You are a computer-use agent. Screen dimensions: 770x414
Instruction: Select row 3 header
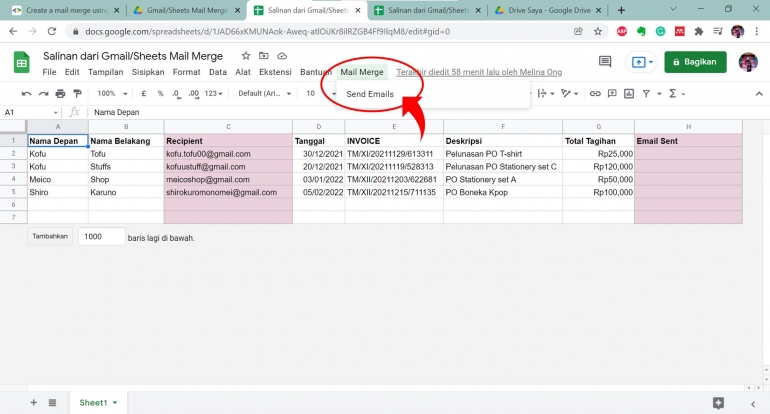[x=13, y=166]
